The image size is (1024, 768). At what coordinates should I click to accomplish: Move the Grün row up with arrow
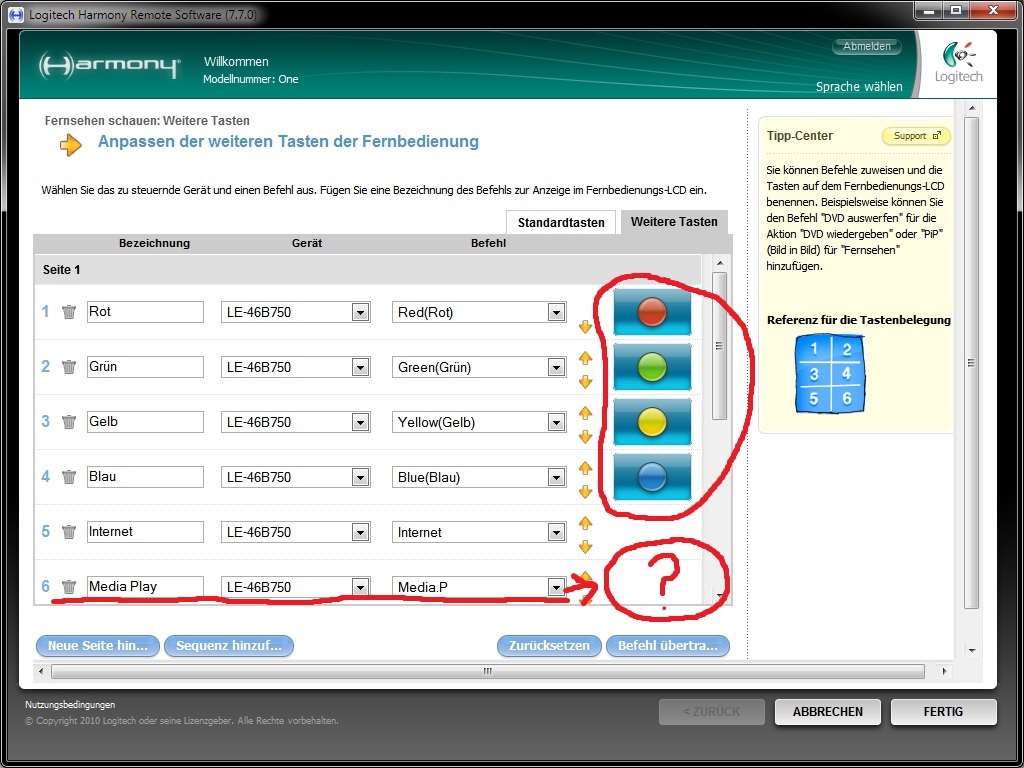point(586,357)
